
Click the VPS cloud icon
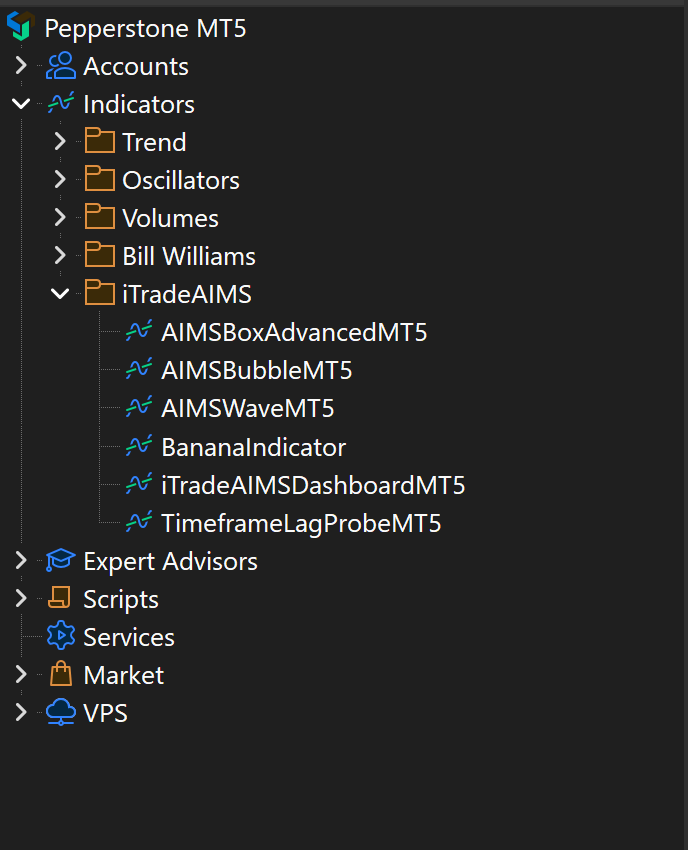click(61, 712)
